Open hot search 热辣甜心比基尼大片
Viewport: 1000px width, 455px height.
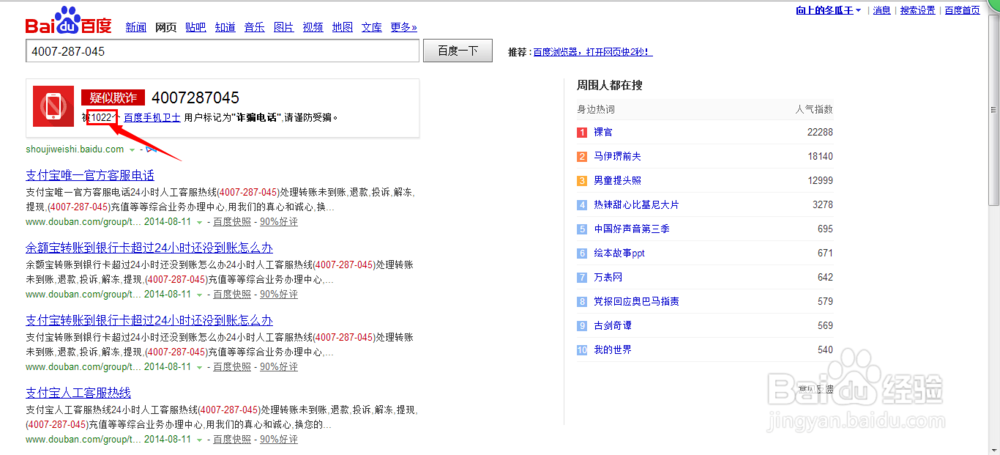pos(636,205)
